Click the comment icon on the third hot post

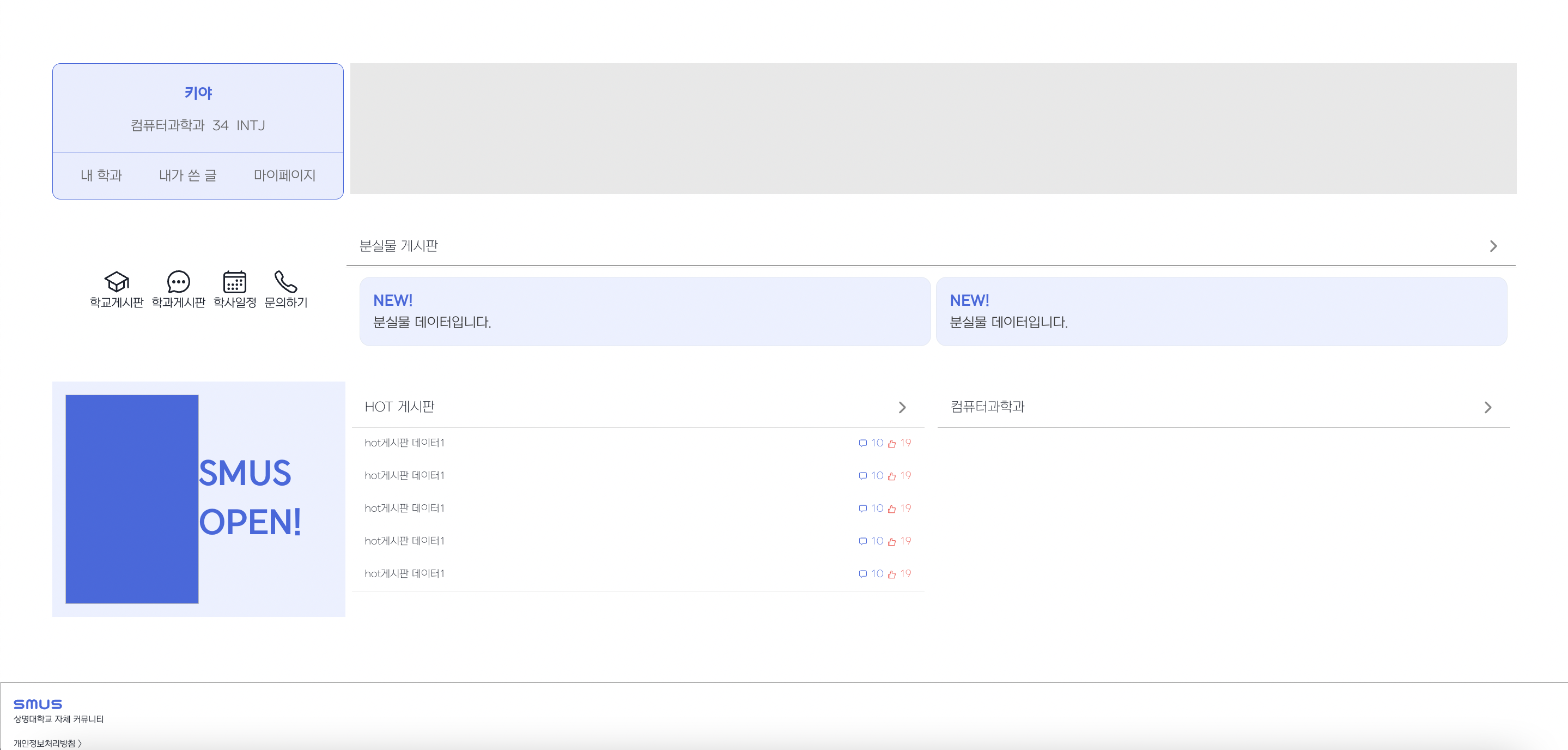(x=863, y=507)
